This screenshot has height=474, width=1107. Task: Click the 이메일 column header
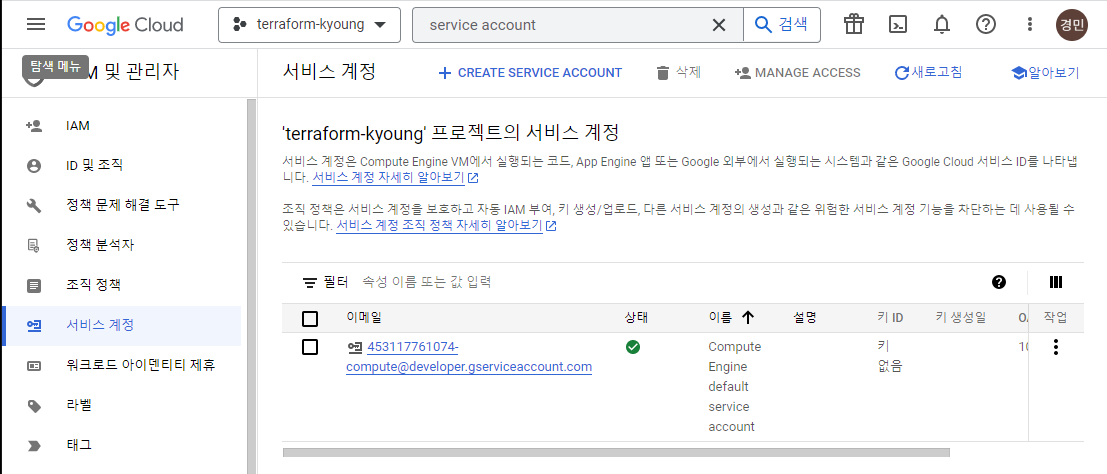pyautogui.click(x=364, y=318)
